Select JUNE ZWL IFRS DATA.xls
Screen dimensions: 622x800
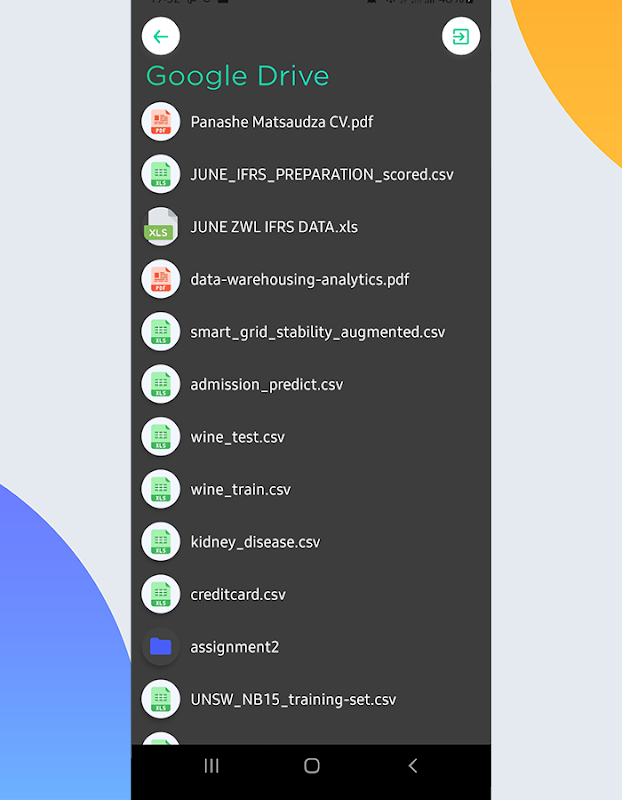(274, 227)
